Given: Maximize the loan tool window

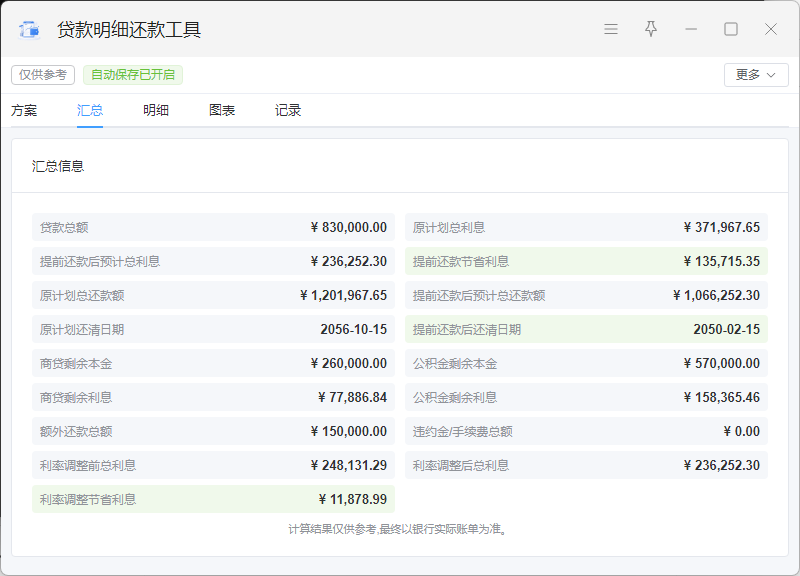Looking at the screenshot, I should (x=731, y=29).
